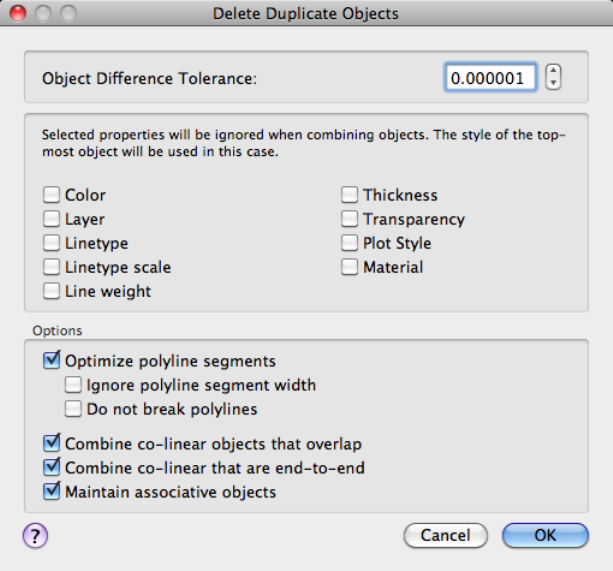The image size is (613, 571).
Task: Click the Object Difference Tolerance input field
Action: (x=490, y=77)
